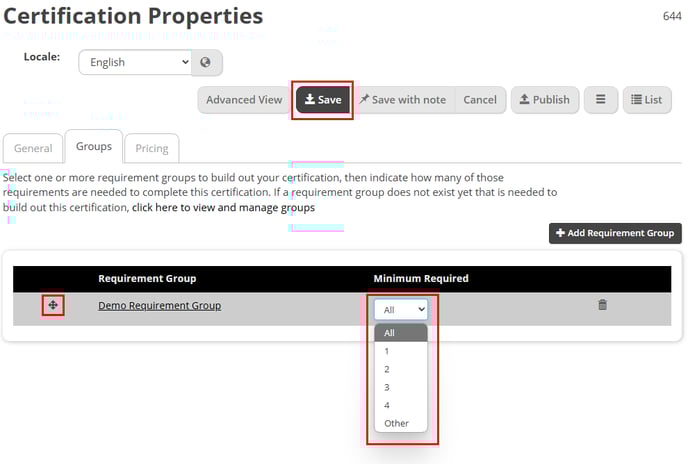688x464 pixels.
Task: Open the Locale English dropdown
Action: point(135,62)
